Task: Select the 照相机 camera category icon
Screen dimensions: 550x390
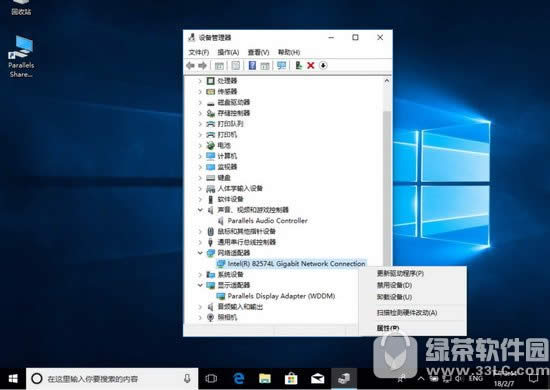Action: [210, 317]
